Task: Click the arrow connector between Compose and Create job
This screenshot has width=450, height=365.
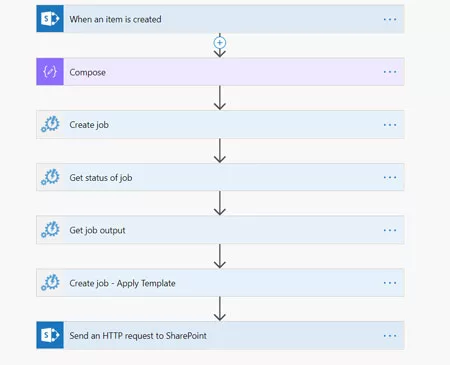Action: (x=220, y=98)
